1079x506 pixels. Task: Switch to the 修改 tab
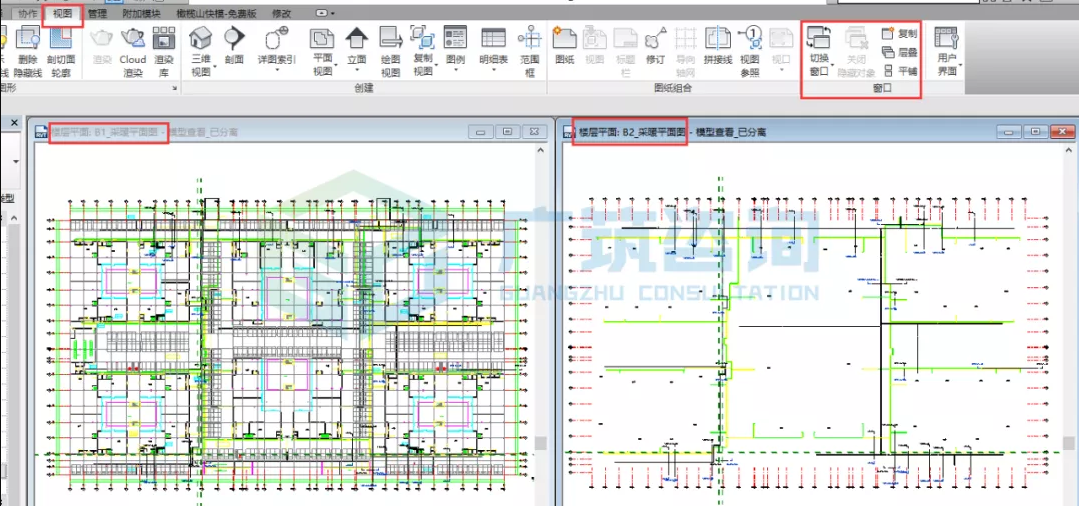point(282,13)
